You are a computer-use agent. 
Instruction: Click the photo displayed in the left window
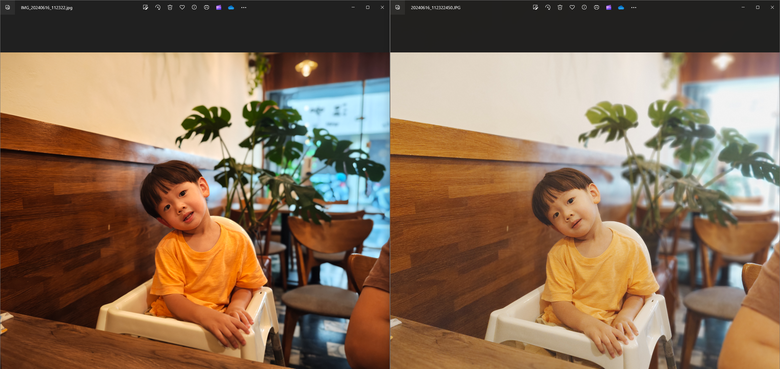pyautogui.click(x=195, y=210)
